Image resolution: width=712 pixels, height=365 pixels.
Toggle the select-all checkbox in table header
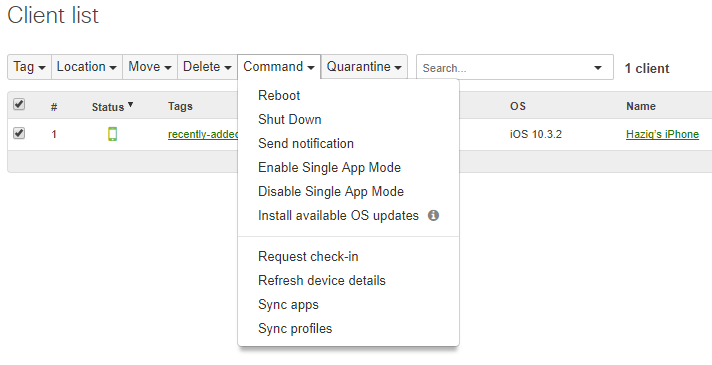(19, 104)
